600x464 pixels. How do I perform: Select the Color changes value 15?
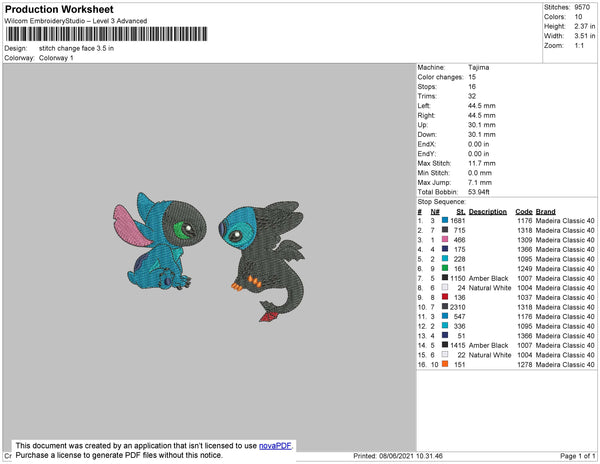[472, 77]
